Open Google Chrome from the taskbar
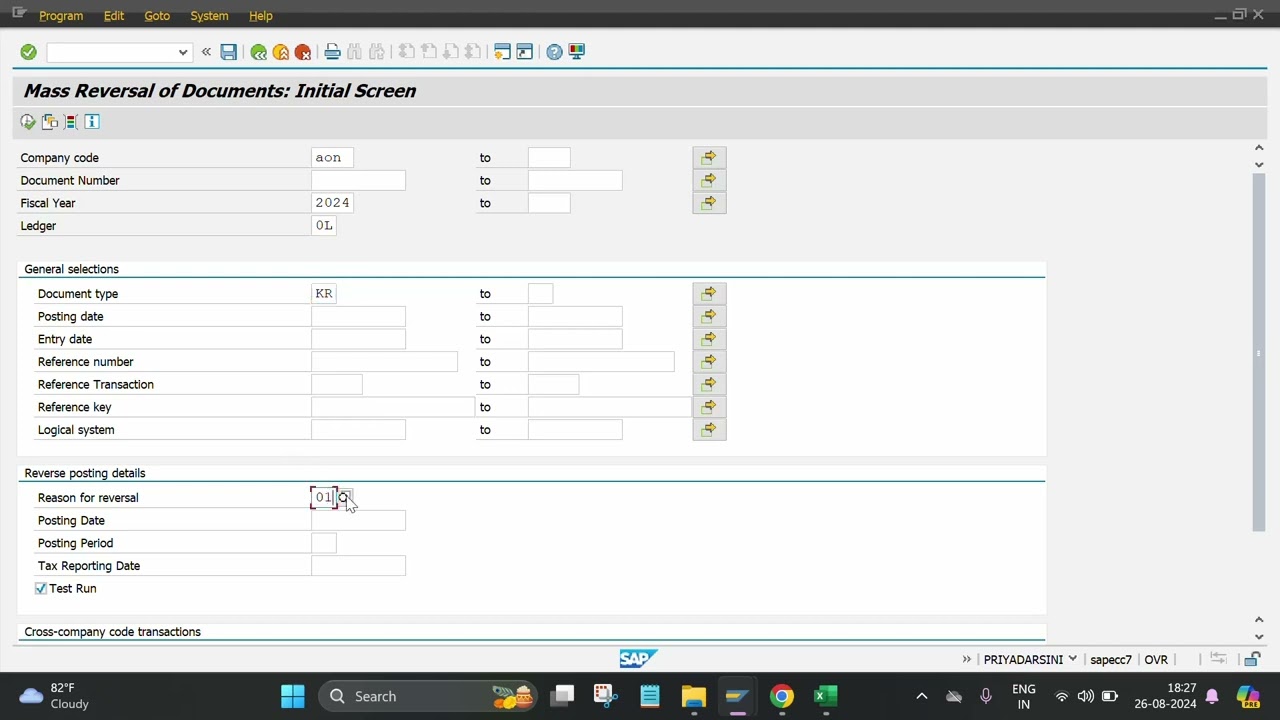Image resolution: width=1280 pixels, height=720 pixels. pos(782,696)
